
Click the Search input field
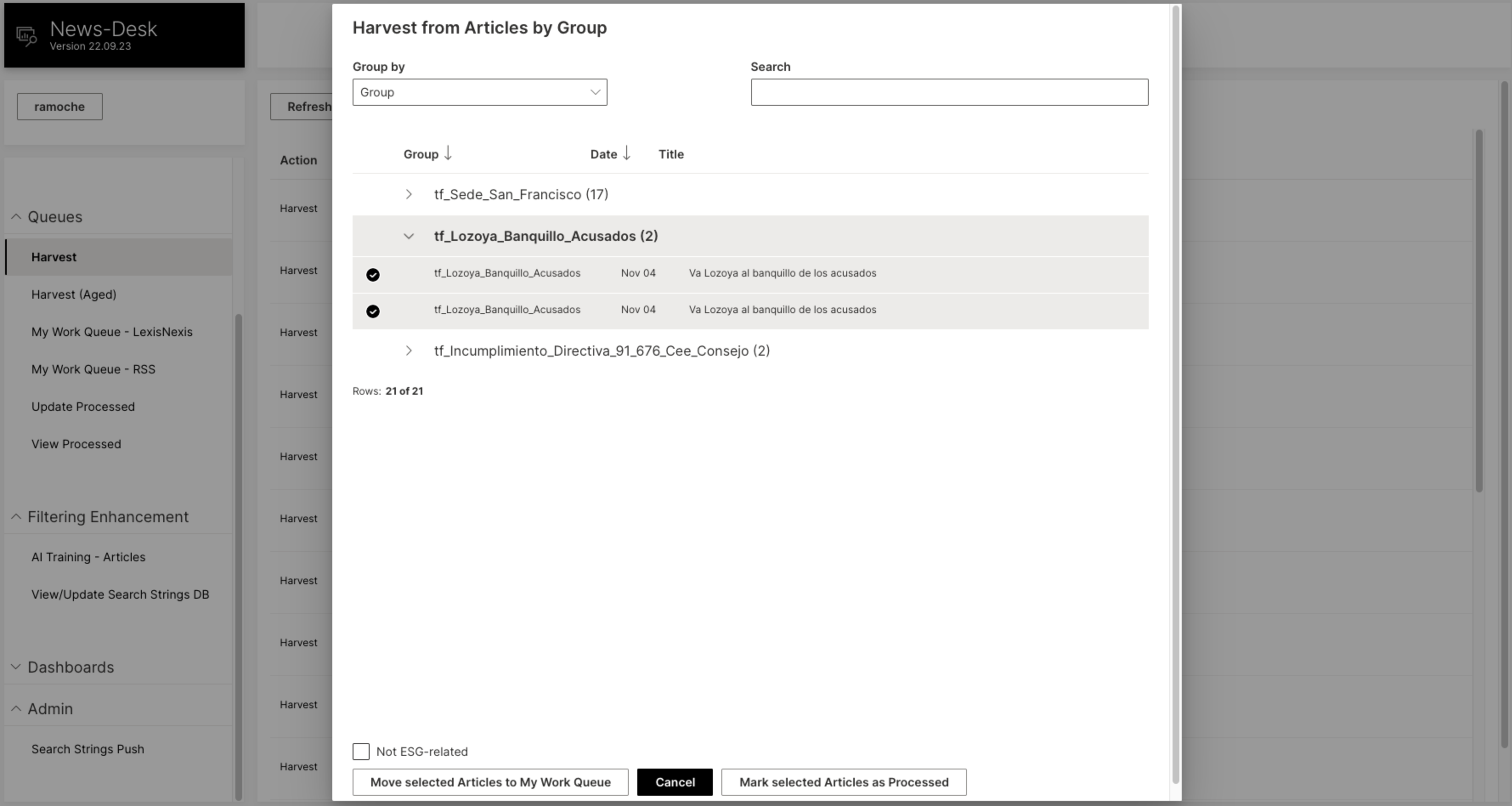949,92
